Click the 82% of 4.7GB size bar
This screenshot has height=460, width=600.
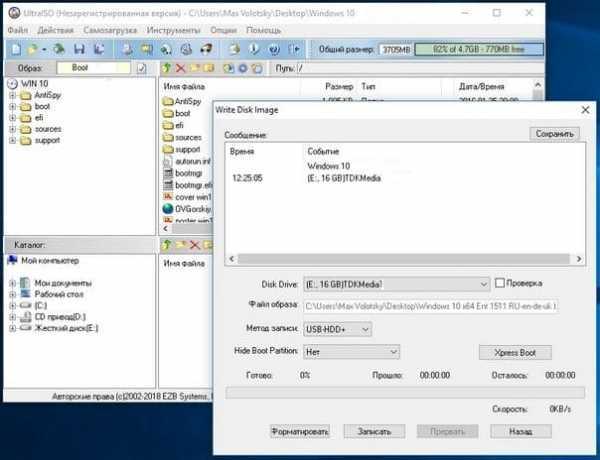[479, 49]
